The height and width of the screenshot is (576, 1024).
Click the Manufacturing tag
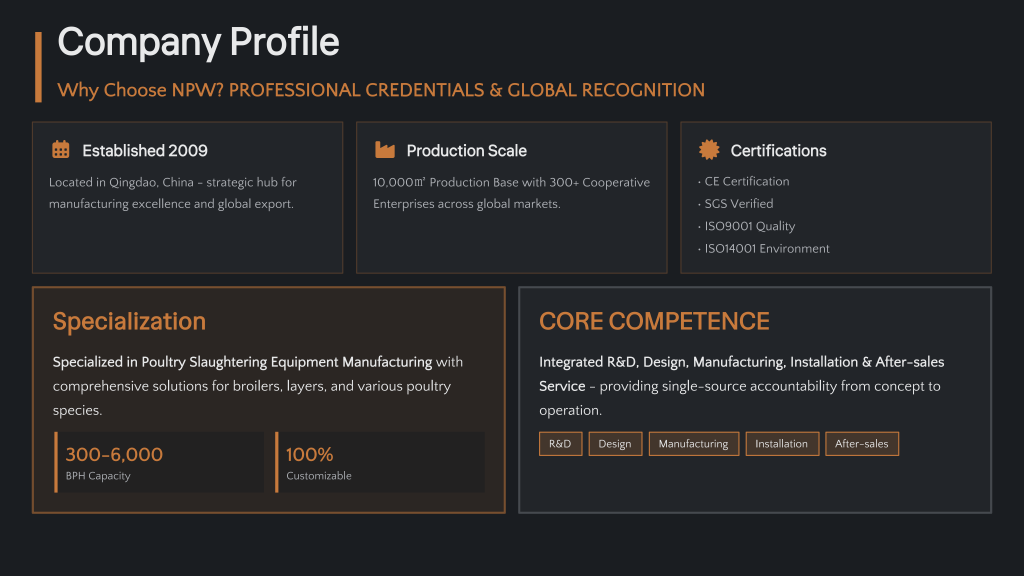coord(693,444)
